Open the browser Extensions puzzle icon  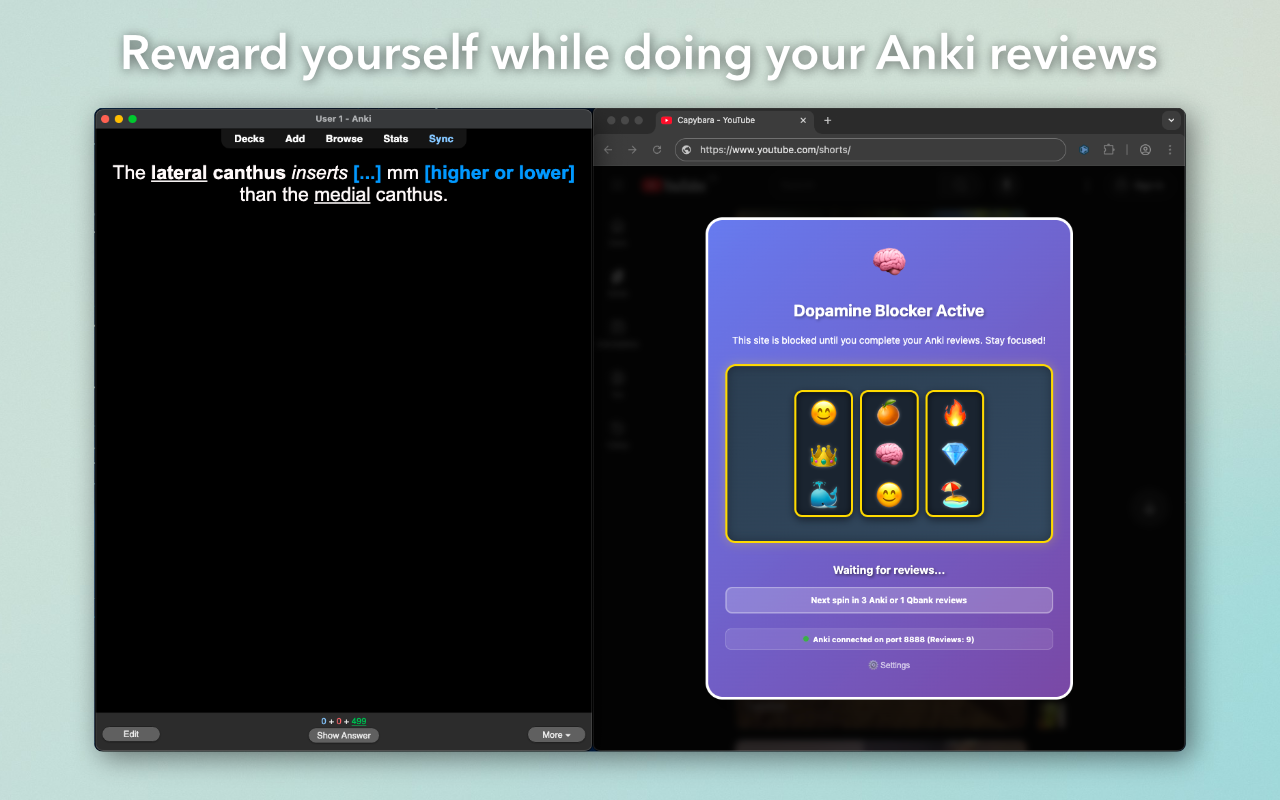[x=1109, y=150]
